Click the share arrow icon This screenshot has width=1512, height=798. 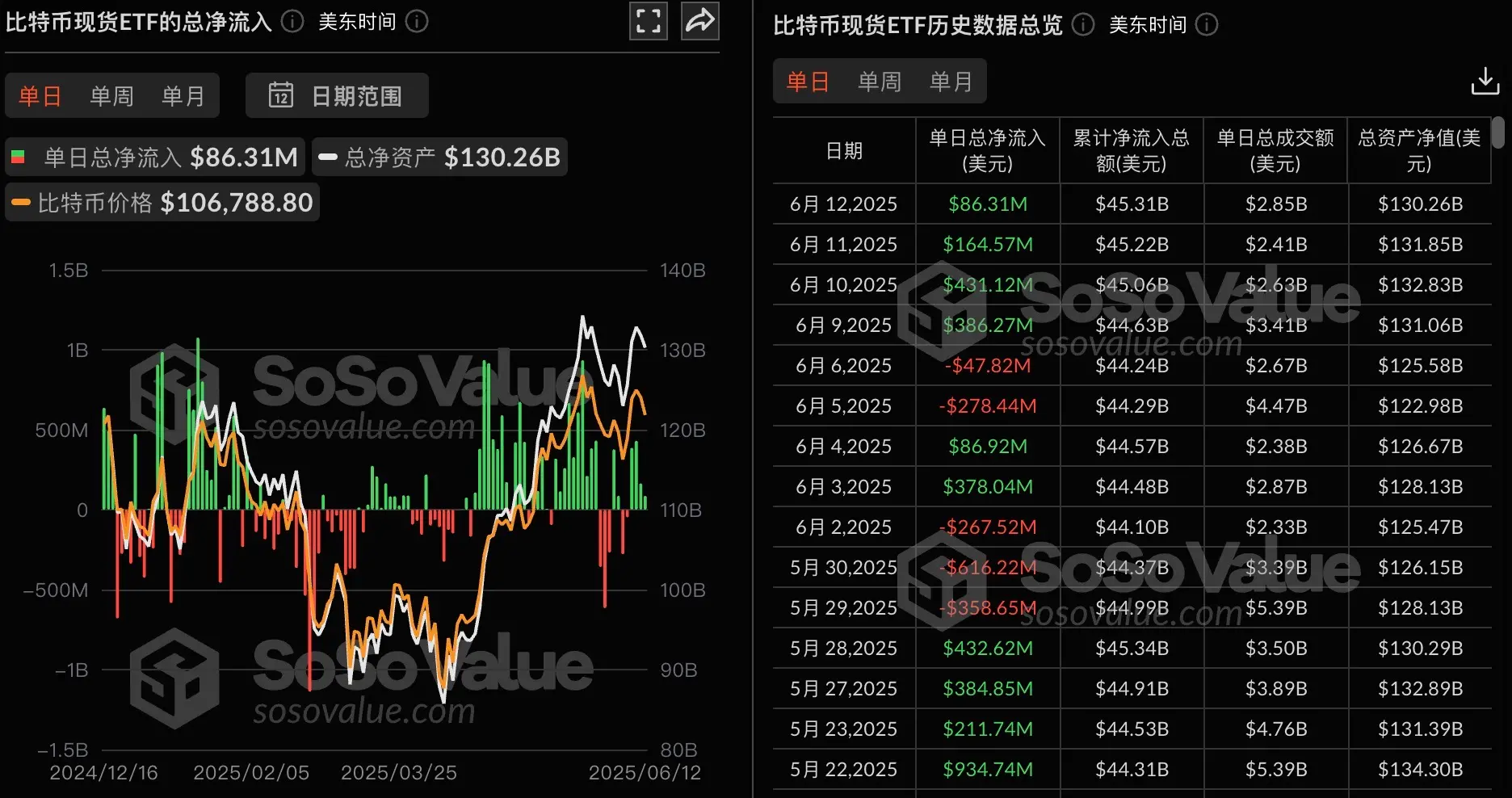(x=700, y=20)
